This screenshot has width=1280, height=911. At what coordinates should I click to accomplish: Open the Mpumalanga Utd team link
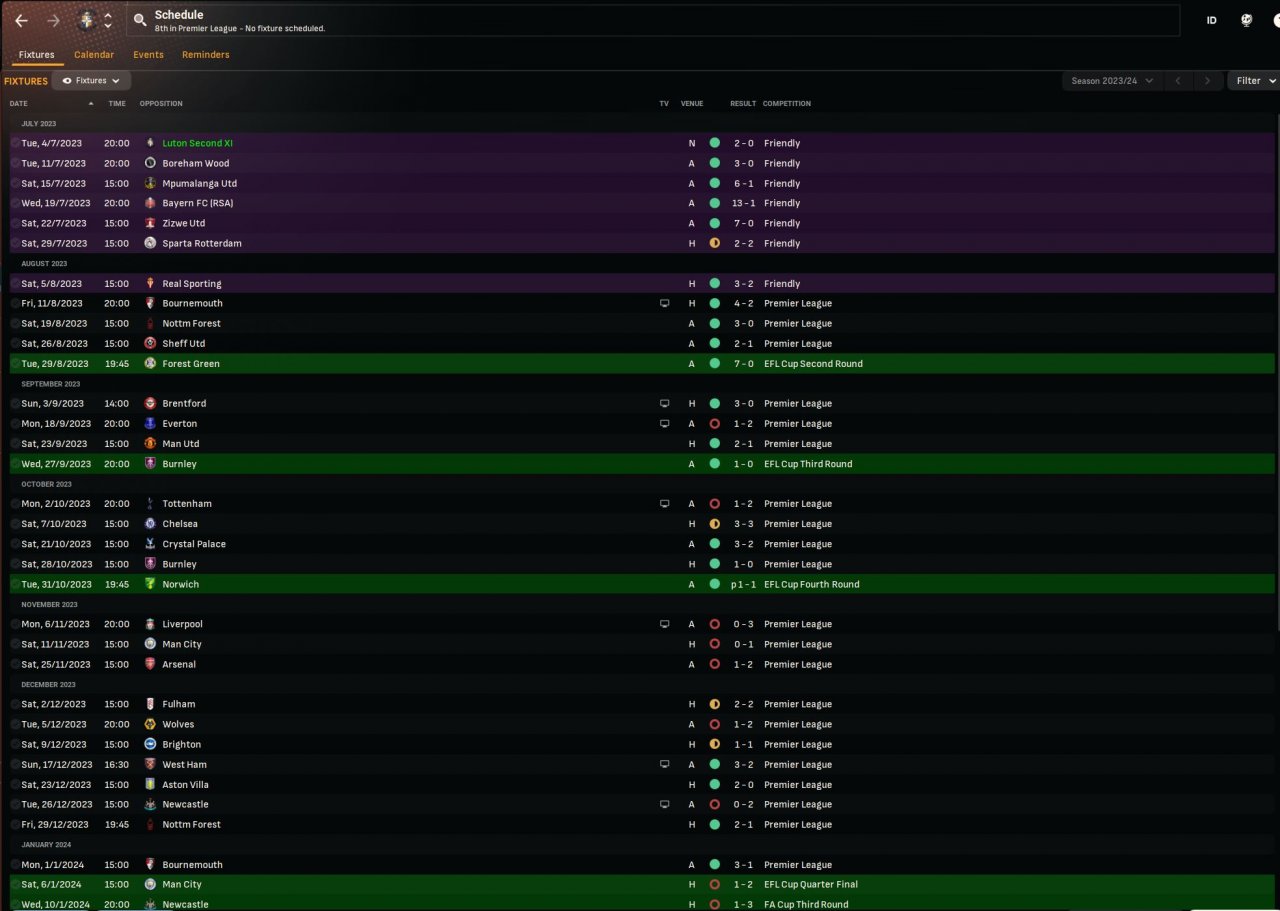(x=200, y=183)
